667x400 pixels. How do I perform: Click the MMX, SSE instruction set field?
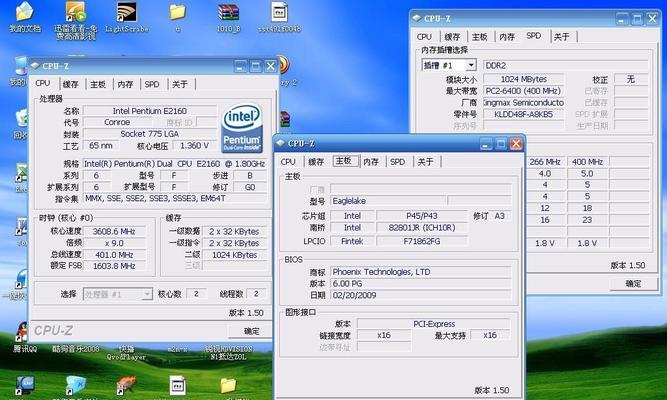point(175,198)
